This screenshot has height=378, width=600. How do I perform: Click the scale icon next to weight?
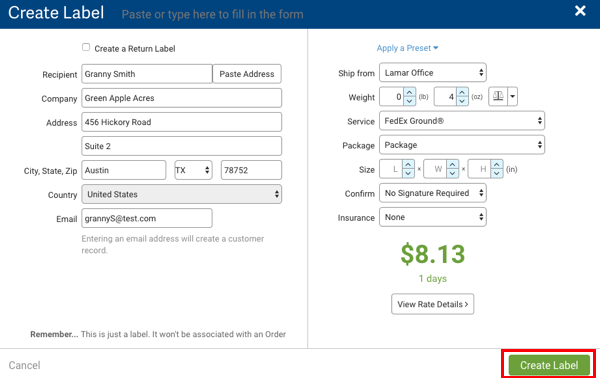(x=498, y=96)
